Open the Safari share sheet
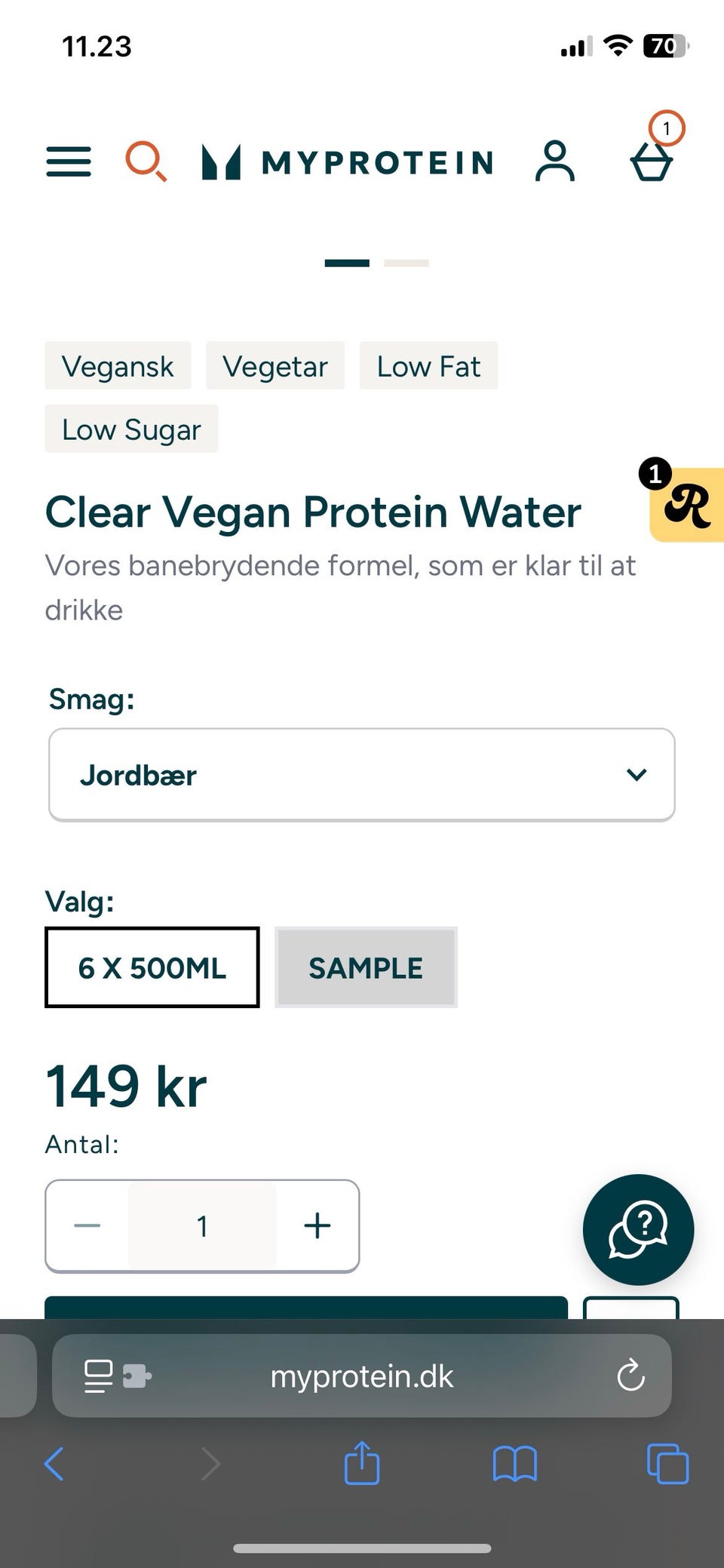724x1568 pixels. point(362,1464)
